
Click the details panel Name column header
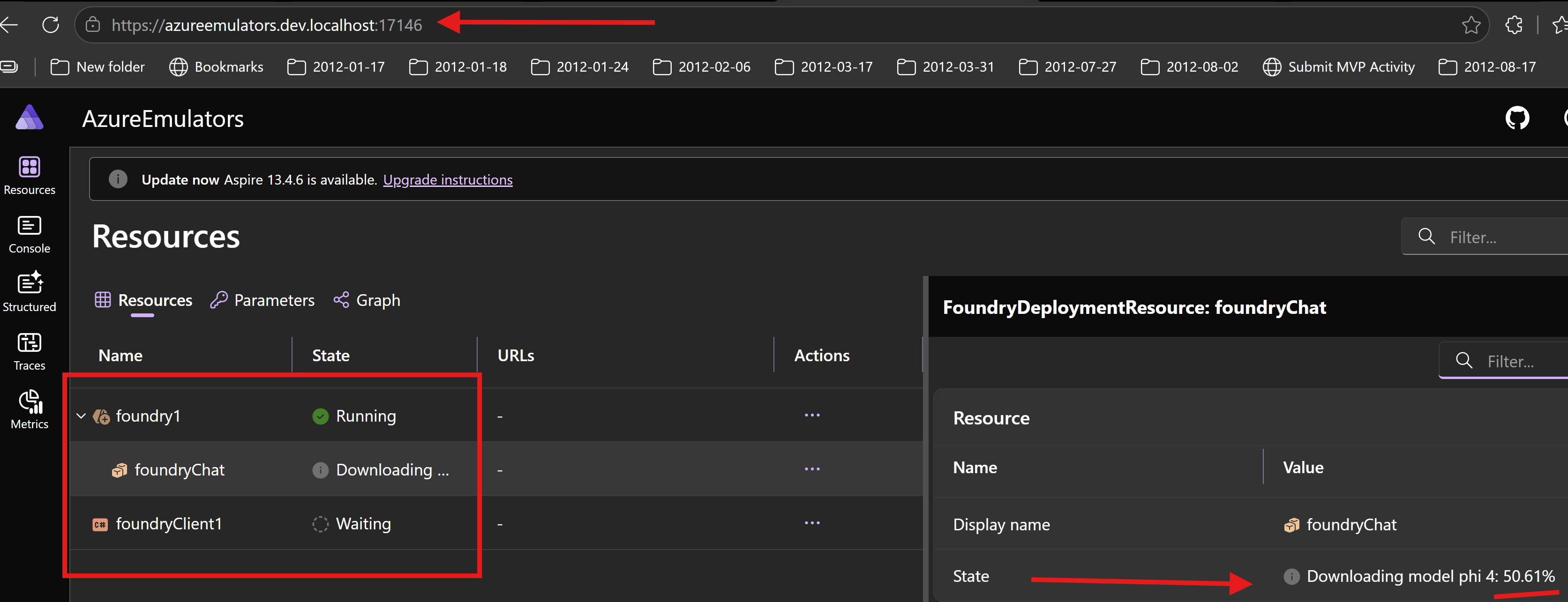(x=975, y=468)
